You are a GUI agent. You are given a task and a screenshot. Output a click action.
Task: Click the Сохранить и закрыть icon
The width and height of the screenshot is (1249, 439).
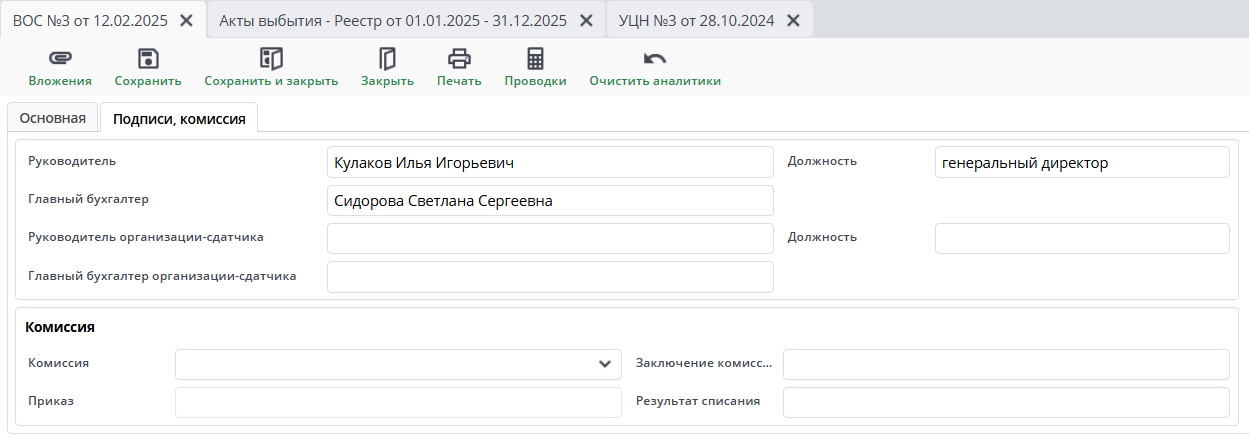click(271, 58)
